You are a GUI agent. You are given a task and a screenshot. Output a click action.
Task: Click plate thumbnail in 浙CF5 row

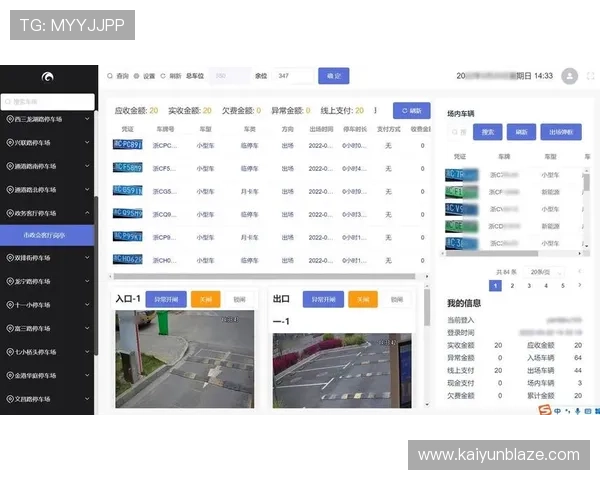[x=128, y=167]
